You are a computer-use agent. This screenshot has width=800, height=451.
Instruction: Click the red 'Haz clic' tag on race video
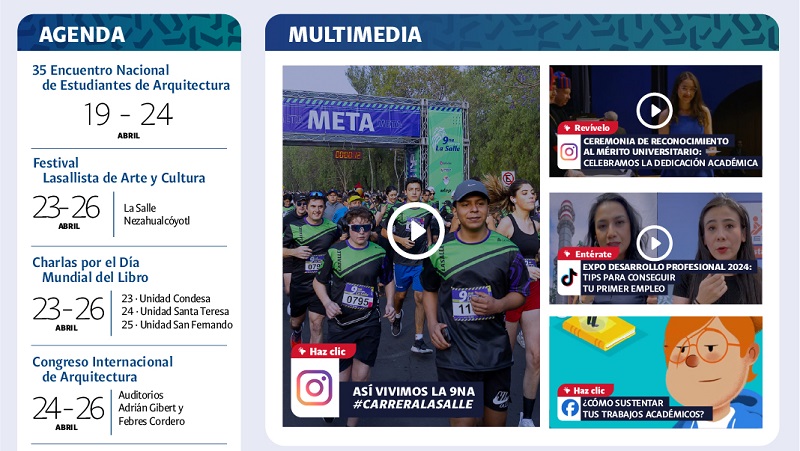tap(323, 351)
